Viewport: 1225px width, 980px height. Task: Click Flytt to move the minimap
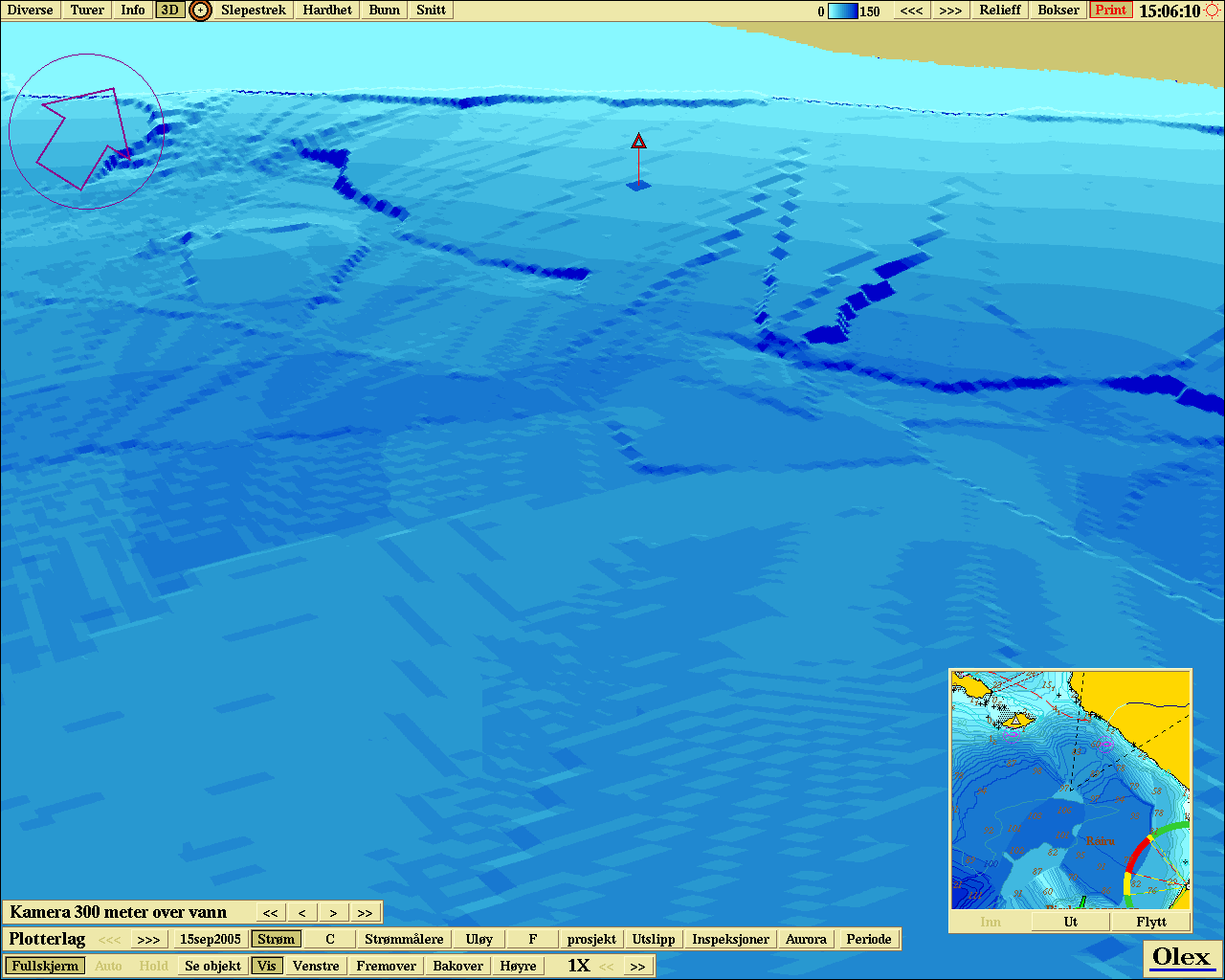pyautogui.click(x=1151, y=922)
